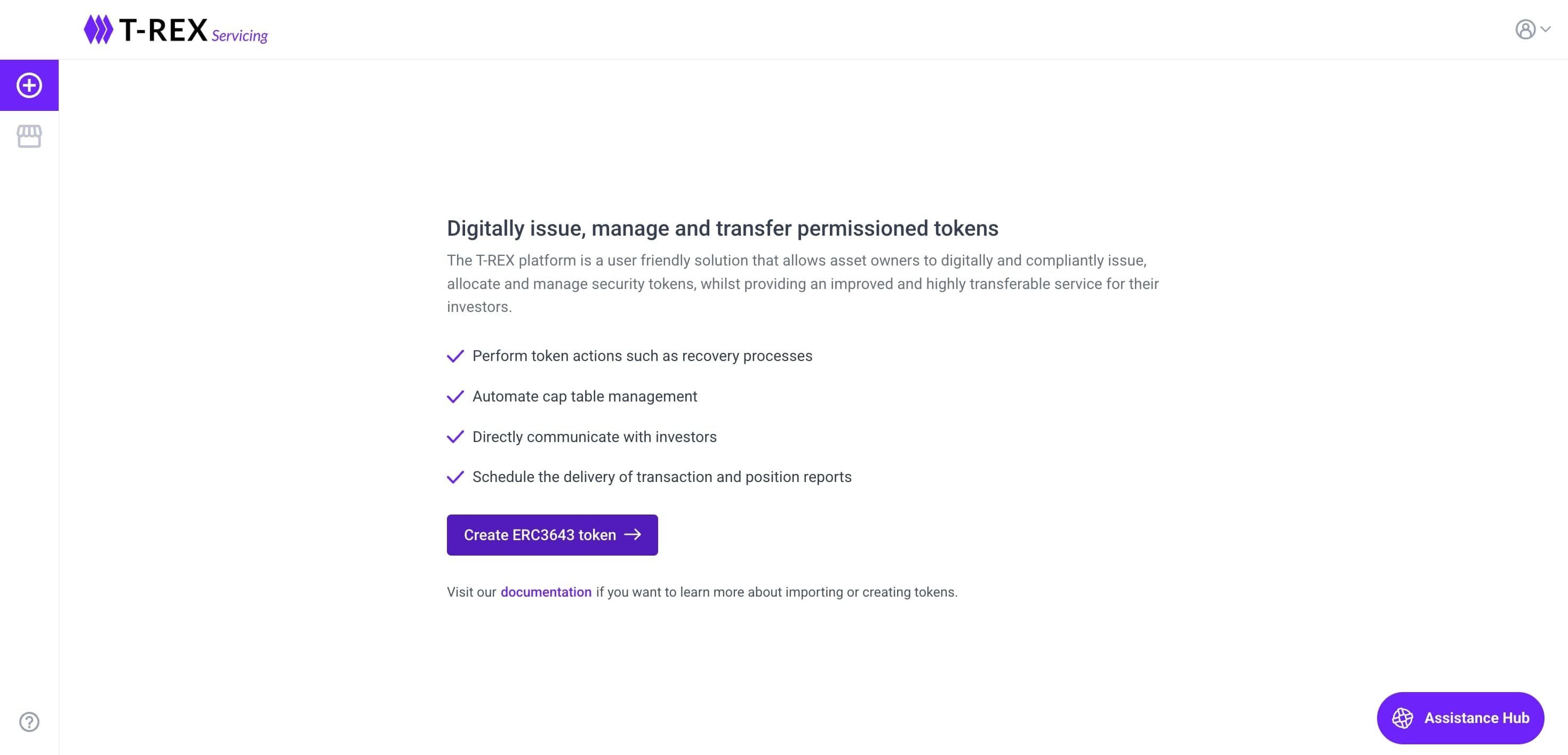Viewport: 1568px width, 755px height.
Task: Click the T-REX platform description paragraph
Action: click(x=802, y=284)
